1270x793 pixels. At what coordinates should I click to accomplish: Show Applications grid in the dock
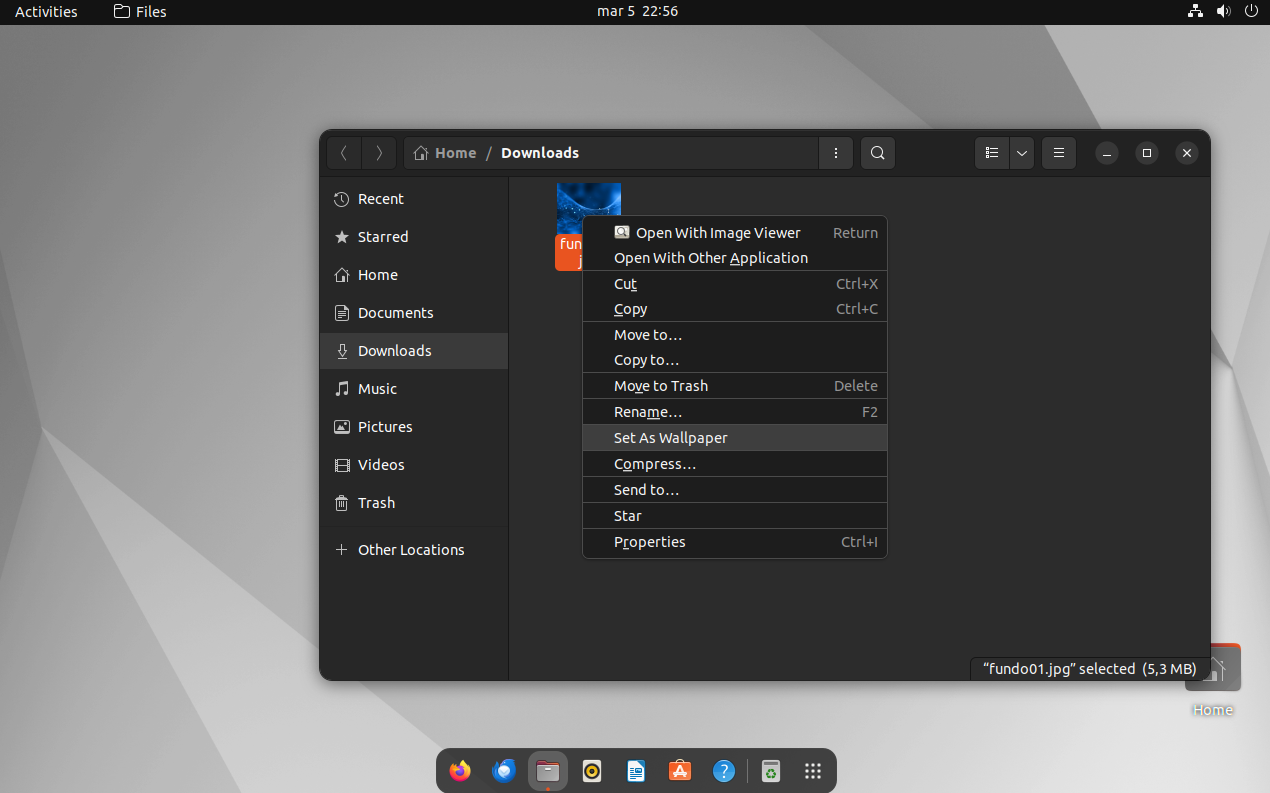(813, 771)
